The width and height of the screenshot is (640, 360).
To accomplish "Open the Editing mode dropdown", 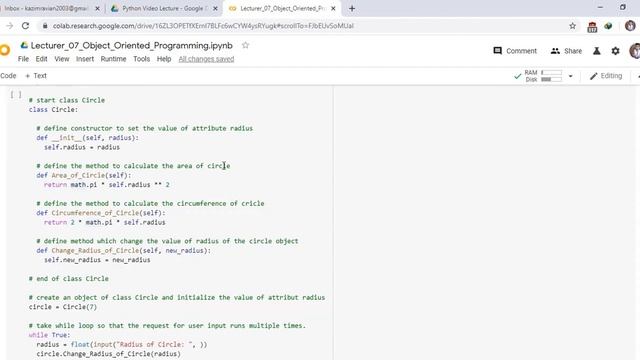I will tap(606, 76).
